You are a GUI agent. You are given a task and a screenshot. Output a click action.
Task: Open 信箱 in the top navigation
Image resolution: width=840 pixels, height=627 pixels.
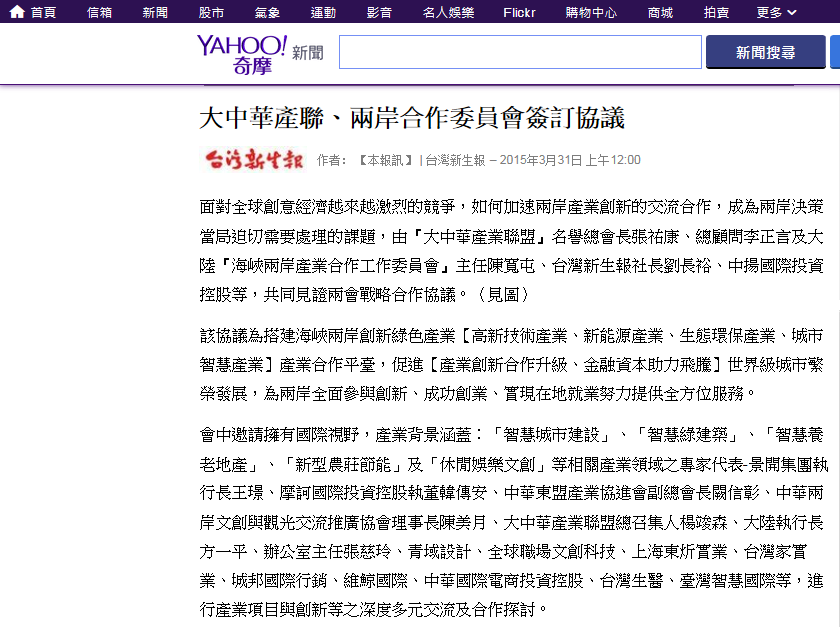pyautogui.click(x=100, y=12)
